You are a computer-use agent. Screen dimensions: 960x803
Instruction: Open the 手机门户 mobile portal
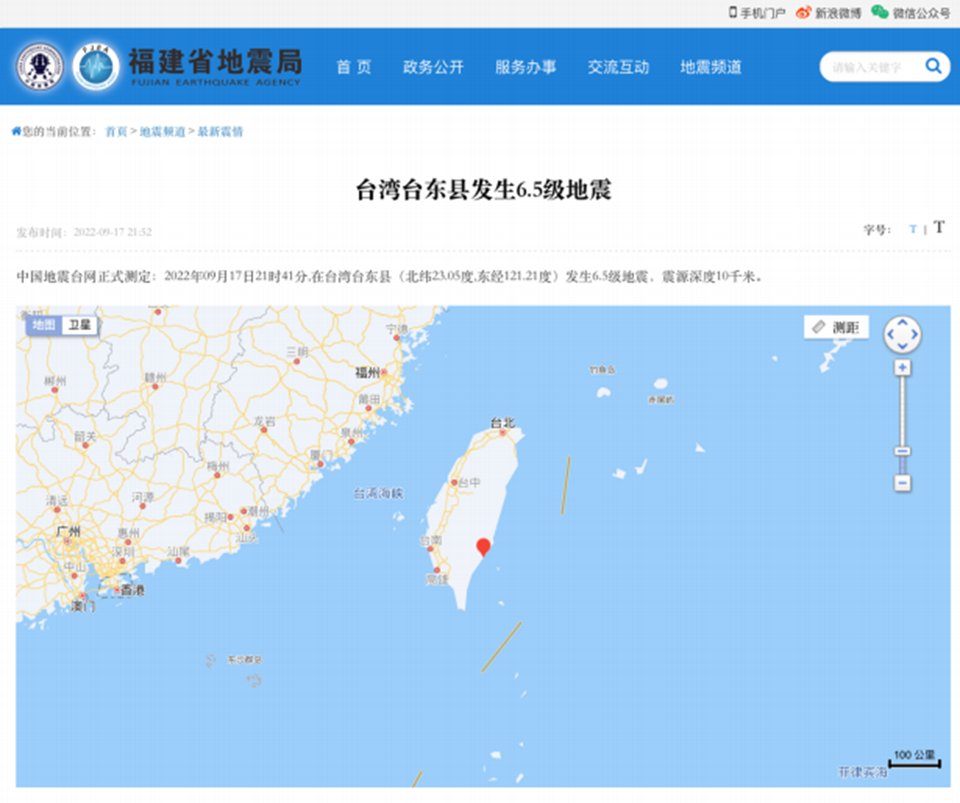757,13
